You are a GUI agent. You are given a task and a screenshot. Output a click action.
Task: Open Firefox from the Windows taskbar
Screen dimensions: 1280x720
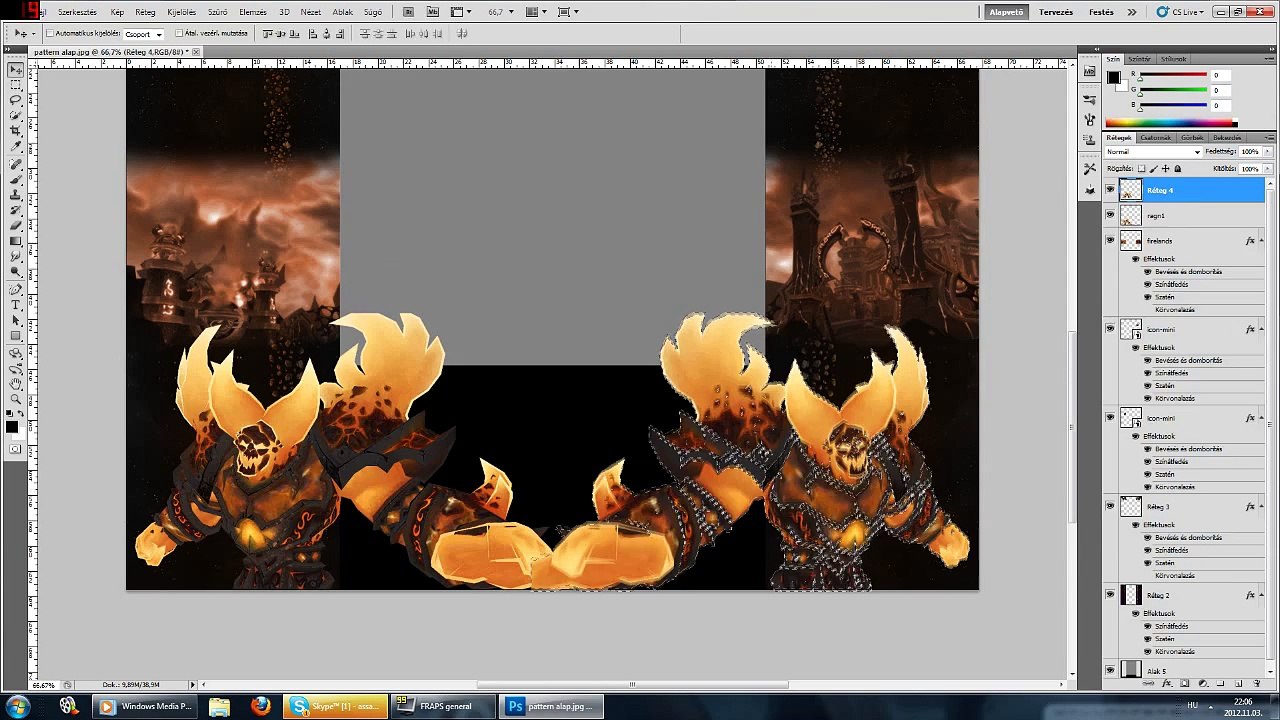point(260,706)
